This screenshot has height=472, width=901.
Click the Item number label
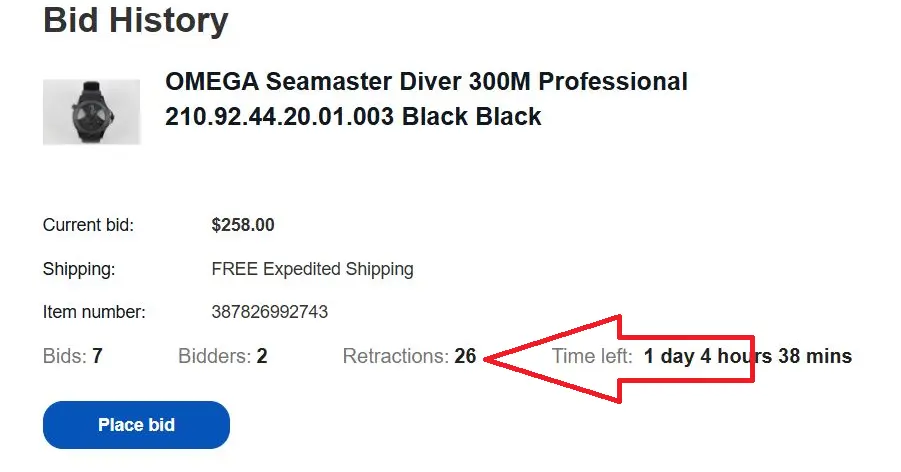coord(94,312)
